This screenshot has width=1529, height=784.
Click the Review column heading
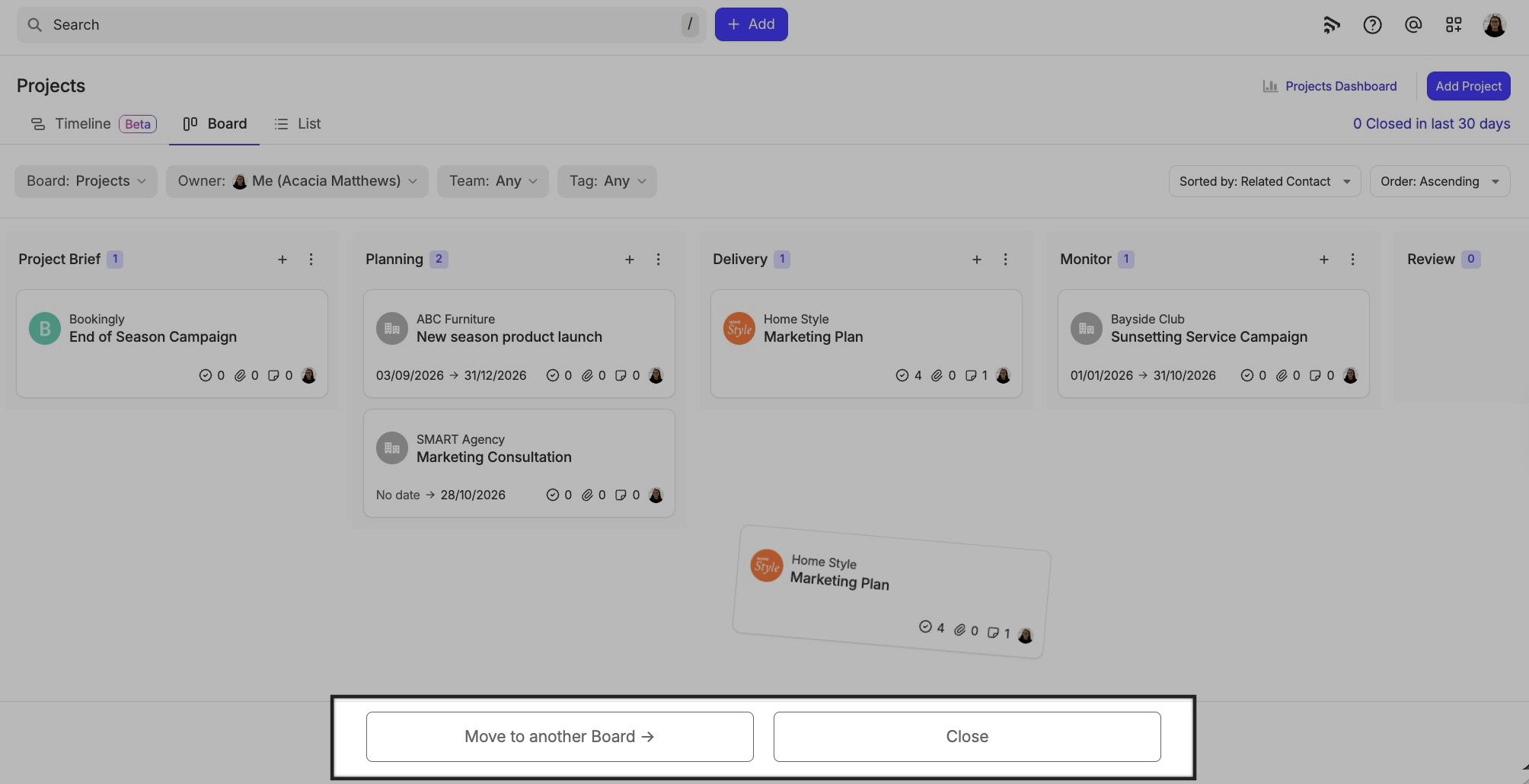[x=1431, y=260]
